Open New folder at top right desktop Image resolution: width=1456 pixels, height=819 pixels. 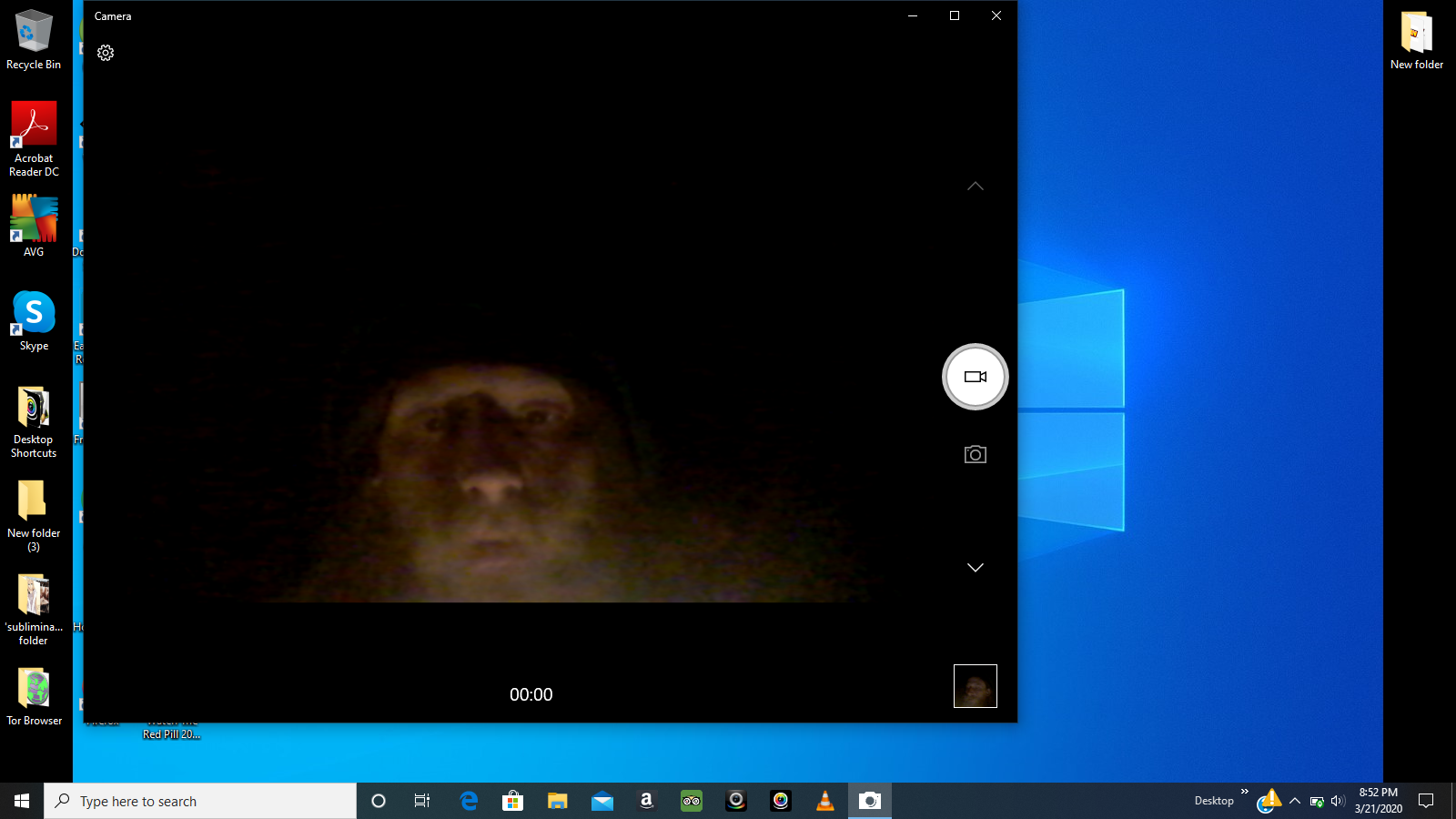coord(1416,40)
